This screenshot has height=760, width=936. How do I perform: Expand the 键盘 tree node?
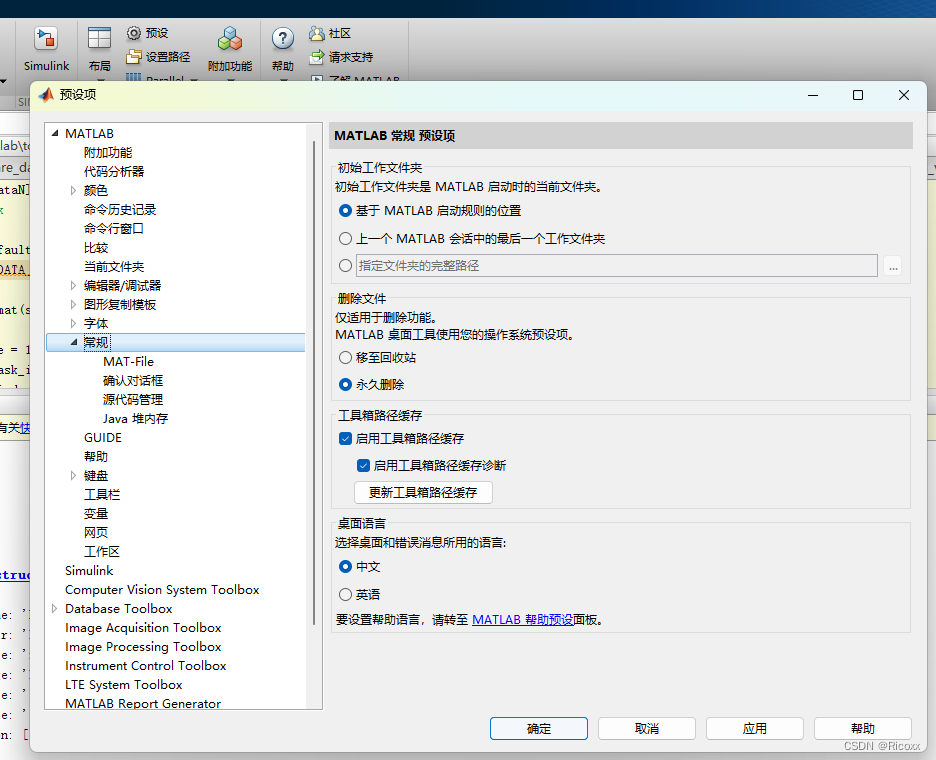click(x=73, y=476)
